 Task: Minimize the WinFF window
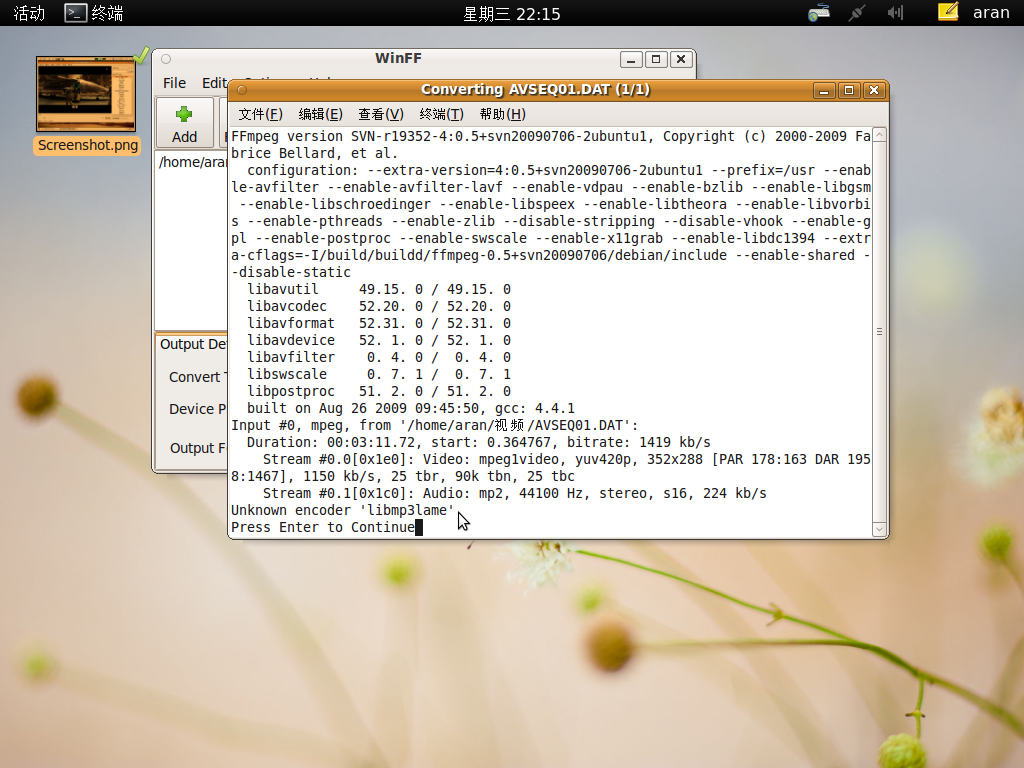click(631, 59)
